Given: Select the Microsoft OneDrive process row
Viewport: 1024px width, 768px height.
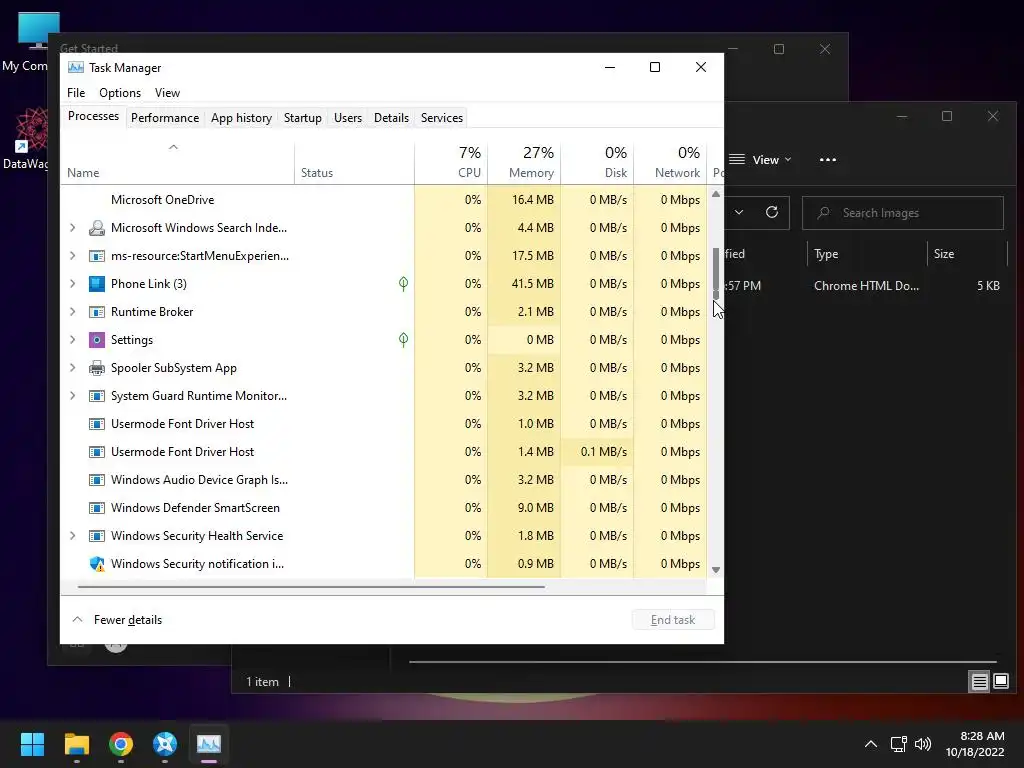Looking at the screenshot, I should click(384, 200).
